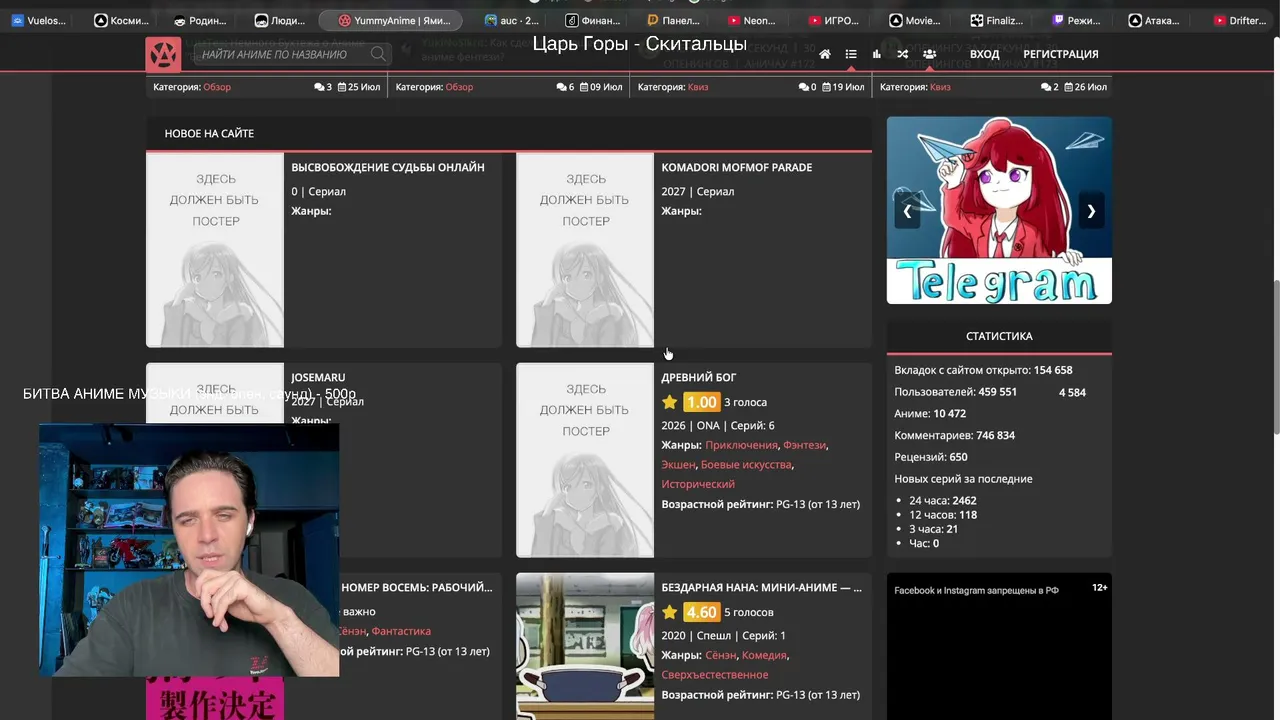Click the СТАТИСТИКА panel header
The height and width of the screenshot is (720, 1280).
[999, 336]
